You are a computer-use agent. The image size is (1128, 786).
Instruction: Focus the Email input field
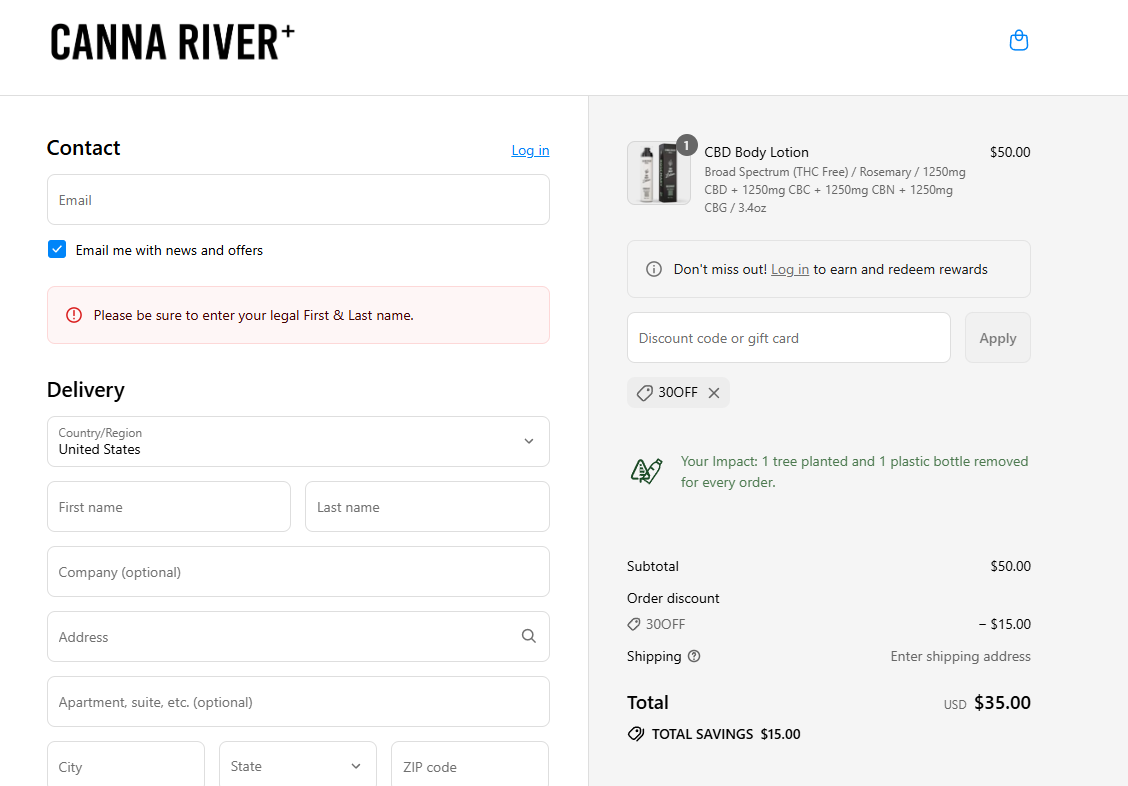(299, 200)
